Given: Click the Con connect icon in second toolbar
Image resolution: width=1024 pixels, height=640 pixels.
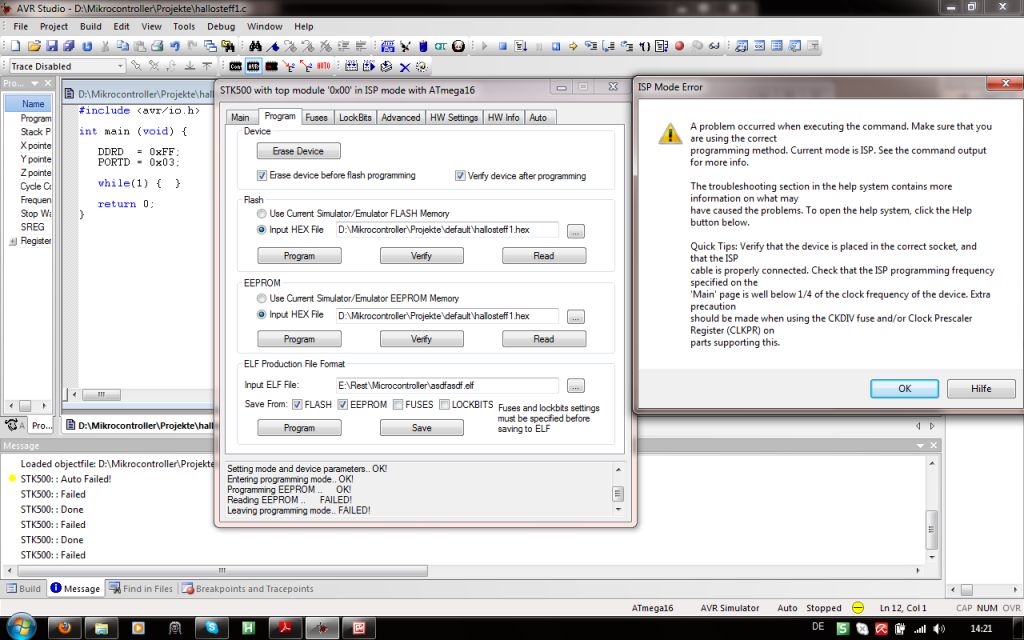Looking at the screenshot, I should (236, 66).
